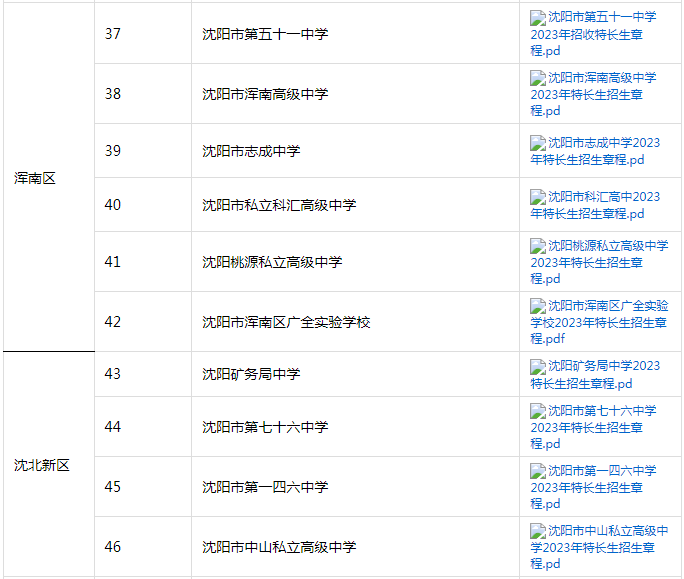Select row number 40
The height and width of the screenshot is (579, 684).
pyautogui.click(x=113, y=205)
